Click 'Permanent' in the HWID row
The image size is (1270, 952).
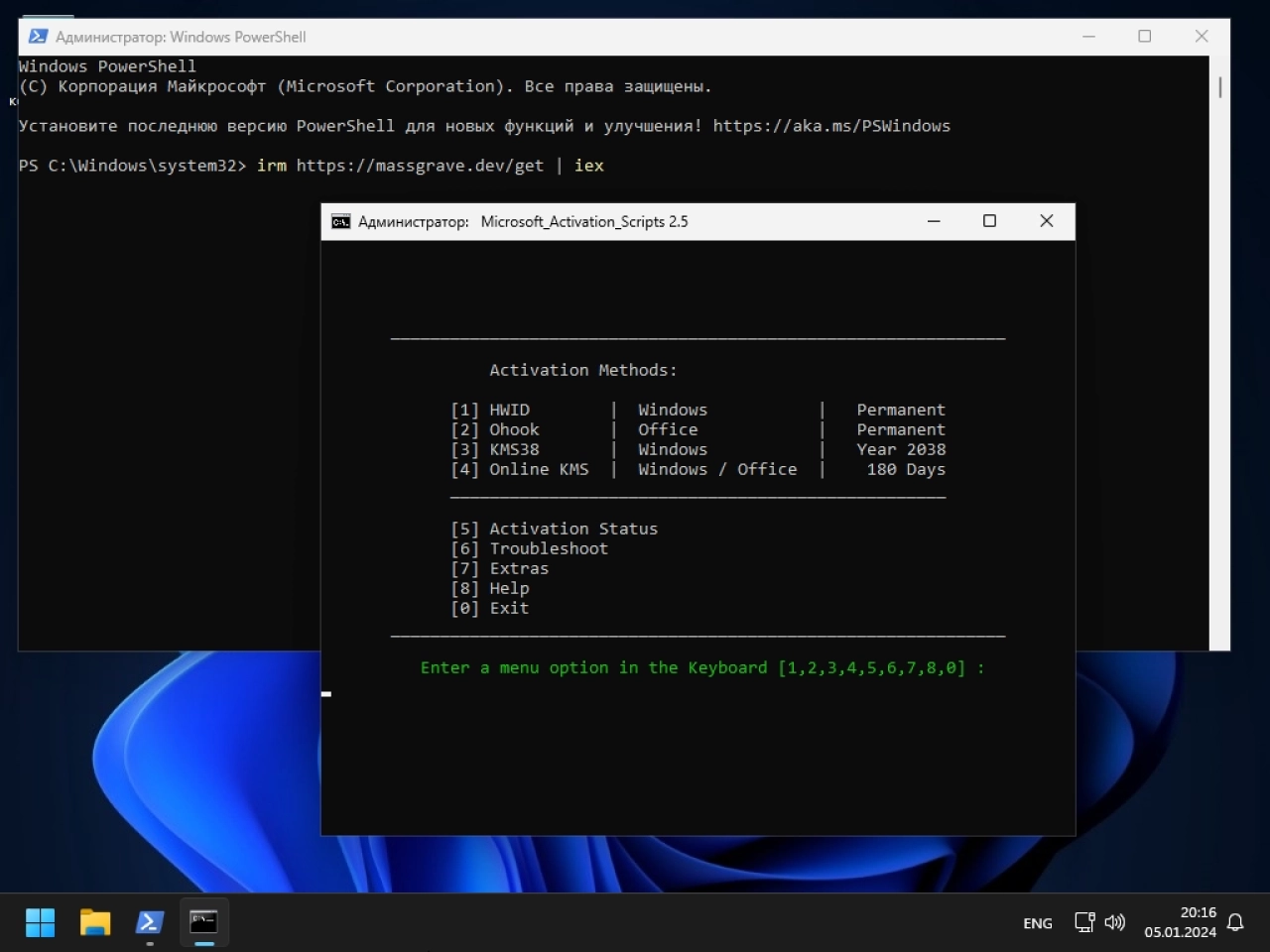click(901, 410)
